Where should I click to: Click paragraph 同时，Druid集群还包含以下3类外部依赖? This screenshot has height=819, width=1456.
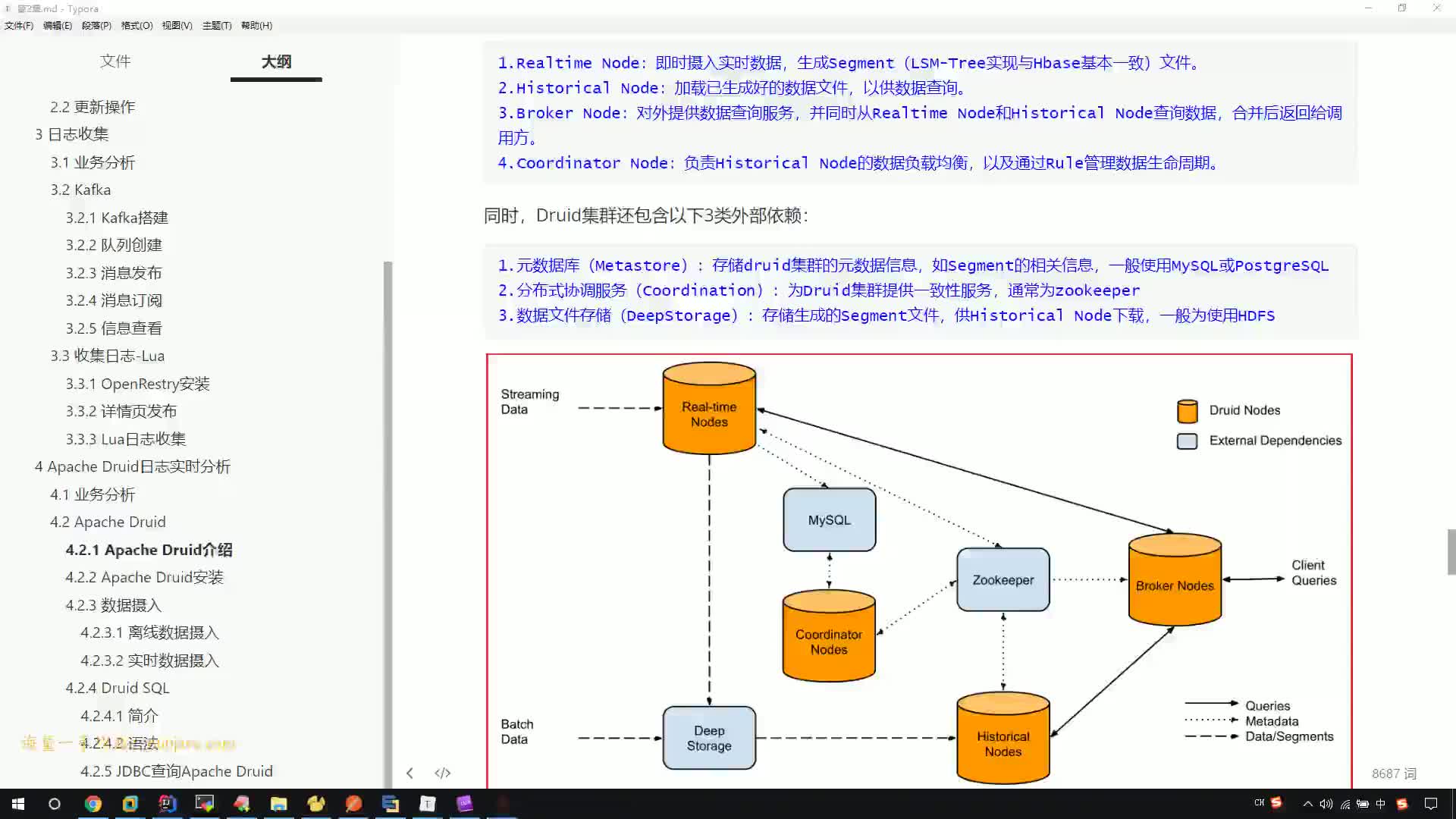click(x=646, y=216)
